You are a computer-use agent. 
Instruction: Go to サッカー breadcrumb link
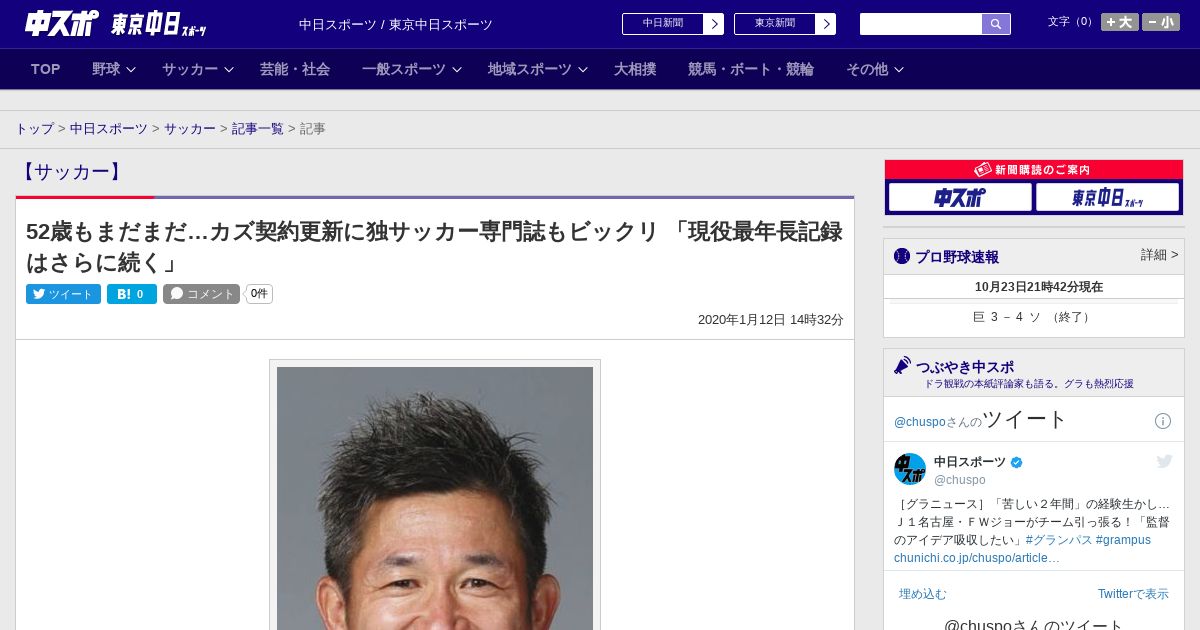click(x=190, y=129)
